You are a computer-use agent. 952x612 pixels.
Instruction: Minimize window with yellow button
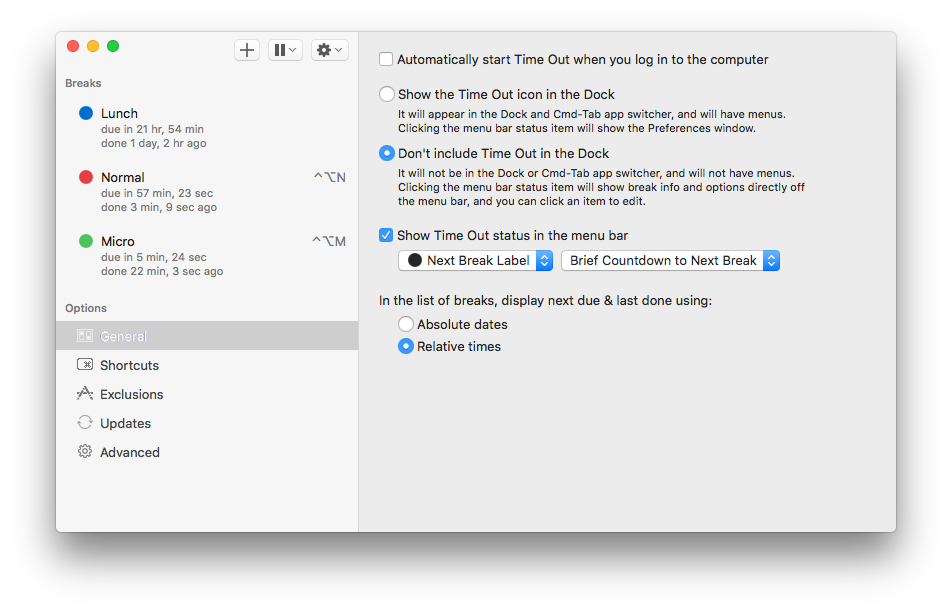93,46
